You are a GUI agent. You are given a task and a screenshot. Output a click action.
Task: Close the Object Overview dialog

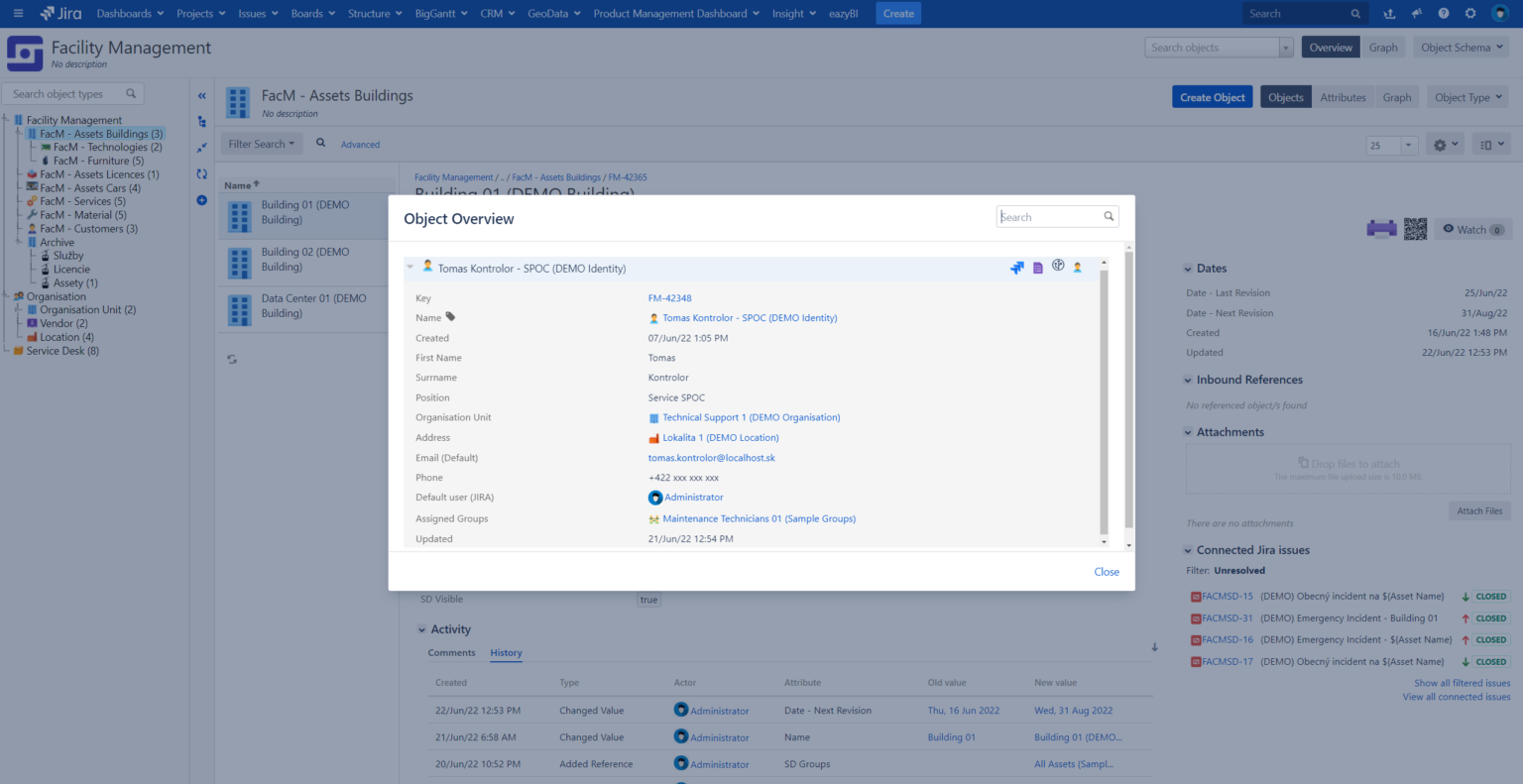pyautogui.click(x=1107, y=571)
